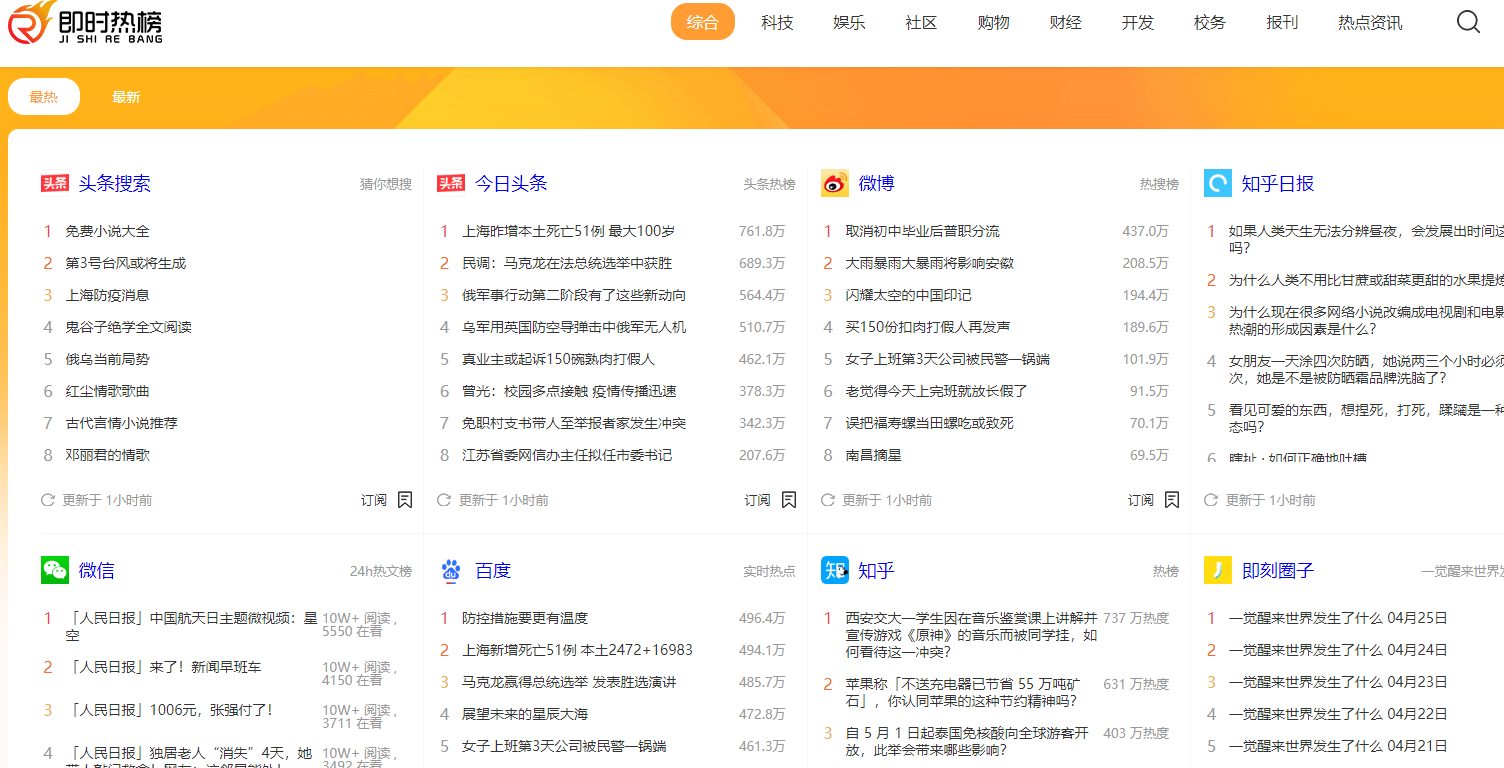Click the 百度 paw logo icon
The height and width of the screenshot is (768, 1504).
coord(451,570)
